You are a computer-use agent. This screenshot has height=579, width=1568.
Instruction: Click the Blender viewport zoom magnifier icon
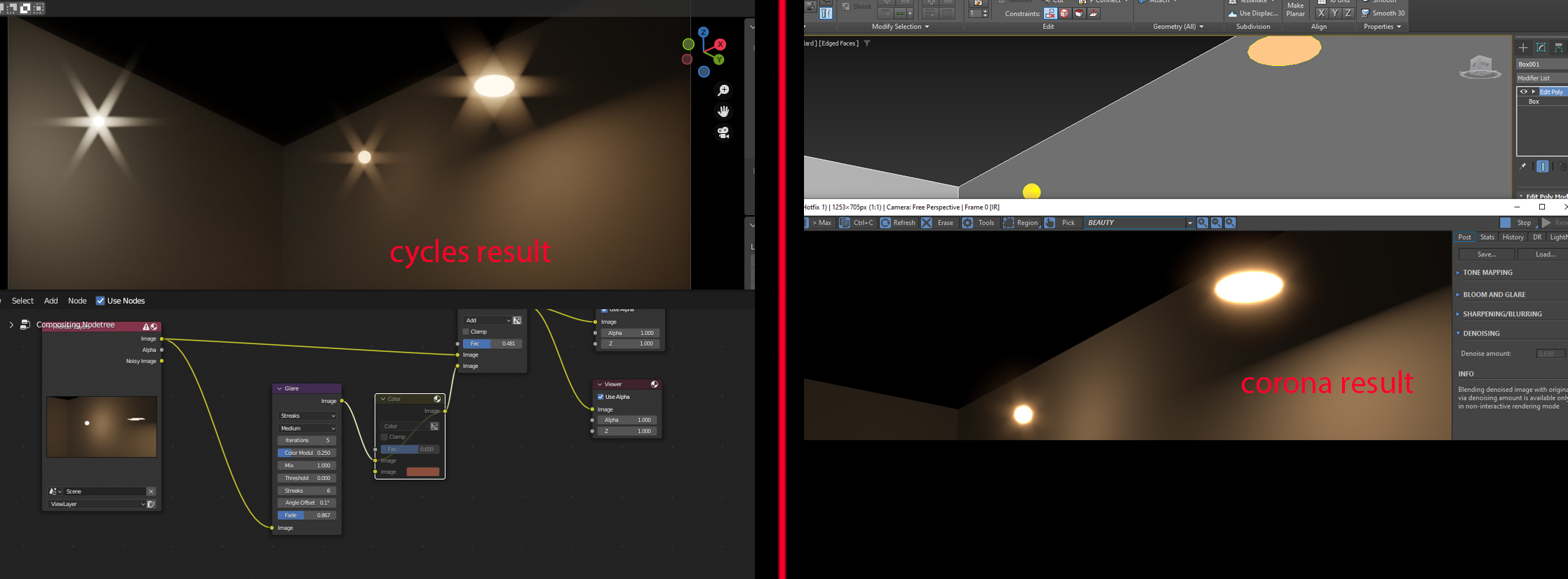click(x=723, y=90)
